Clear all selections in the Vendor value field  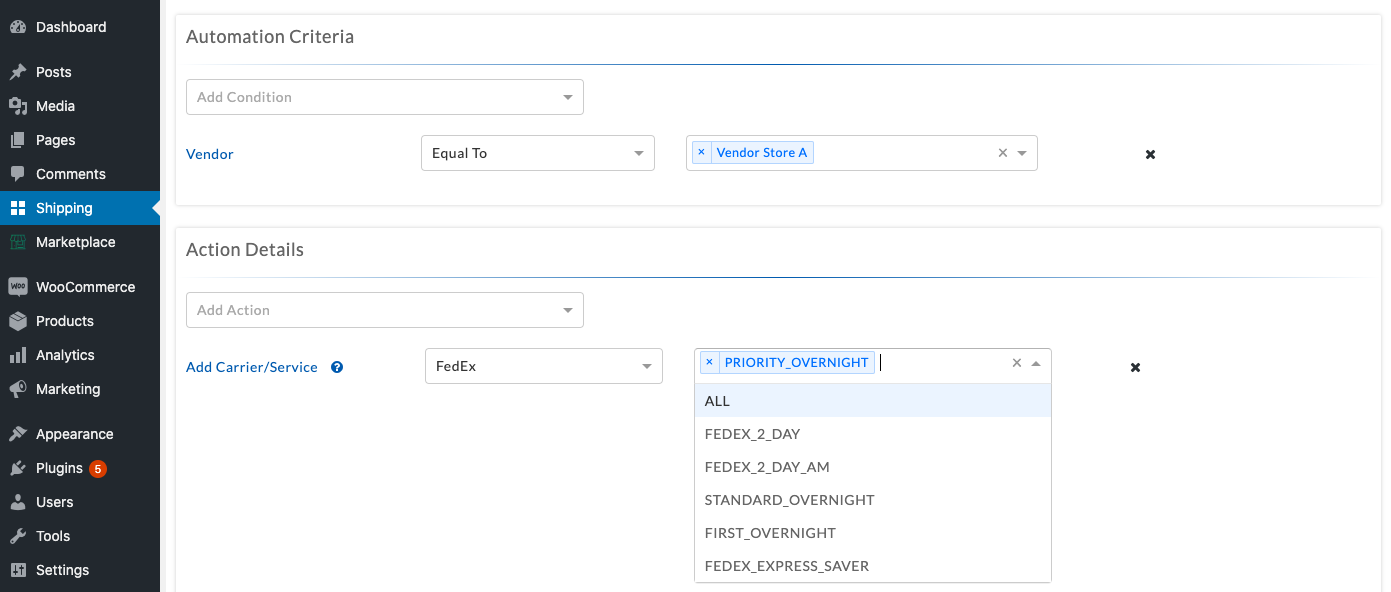click(x=1003, y=153)
